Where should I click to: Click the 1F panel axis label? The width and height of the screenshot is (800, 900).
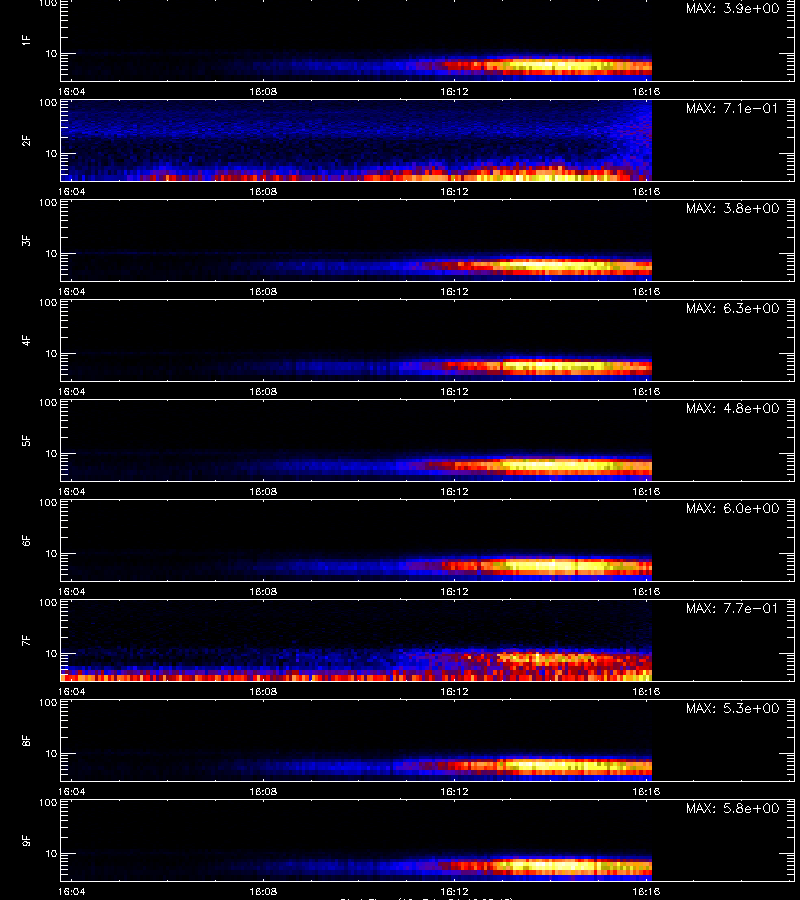coord(25,40)
